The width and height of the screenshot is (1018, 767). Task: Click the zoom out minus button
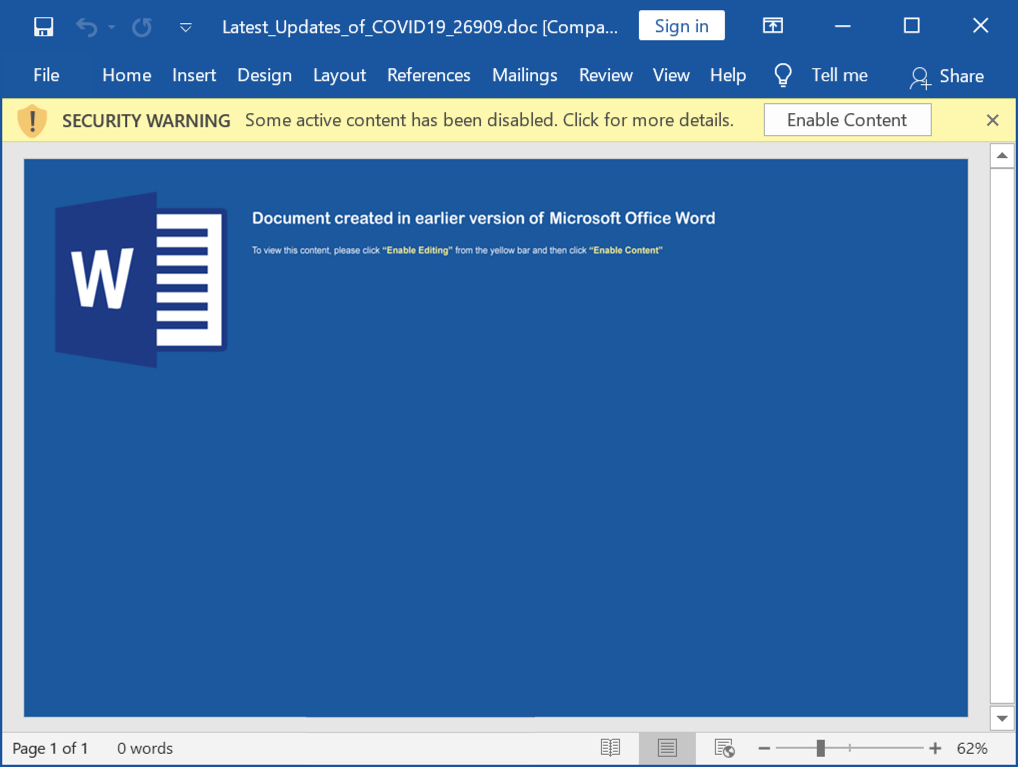coord(764,749)
